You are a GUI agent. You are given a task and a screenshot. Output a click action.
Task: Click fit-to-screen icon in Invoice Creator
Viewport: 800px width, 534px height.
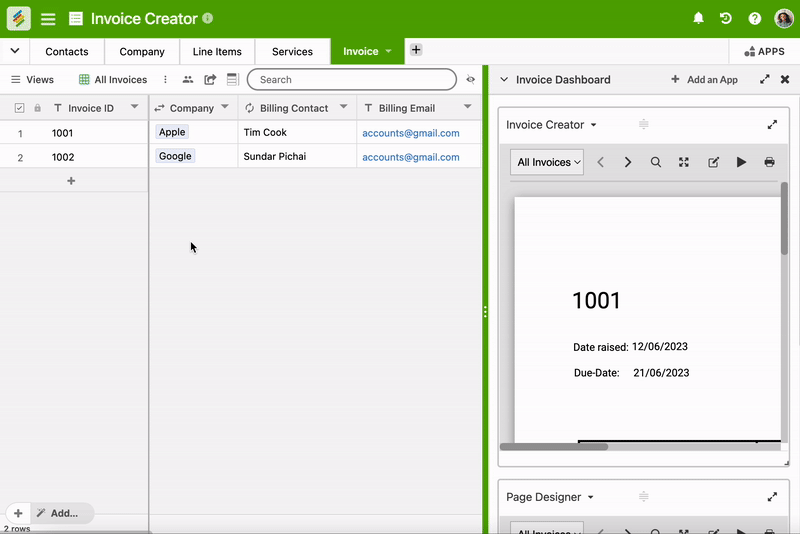click(x=684, y=162)
